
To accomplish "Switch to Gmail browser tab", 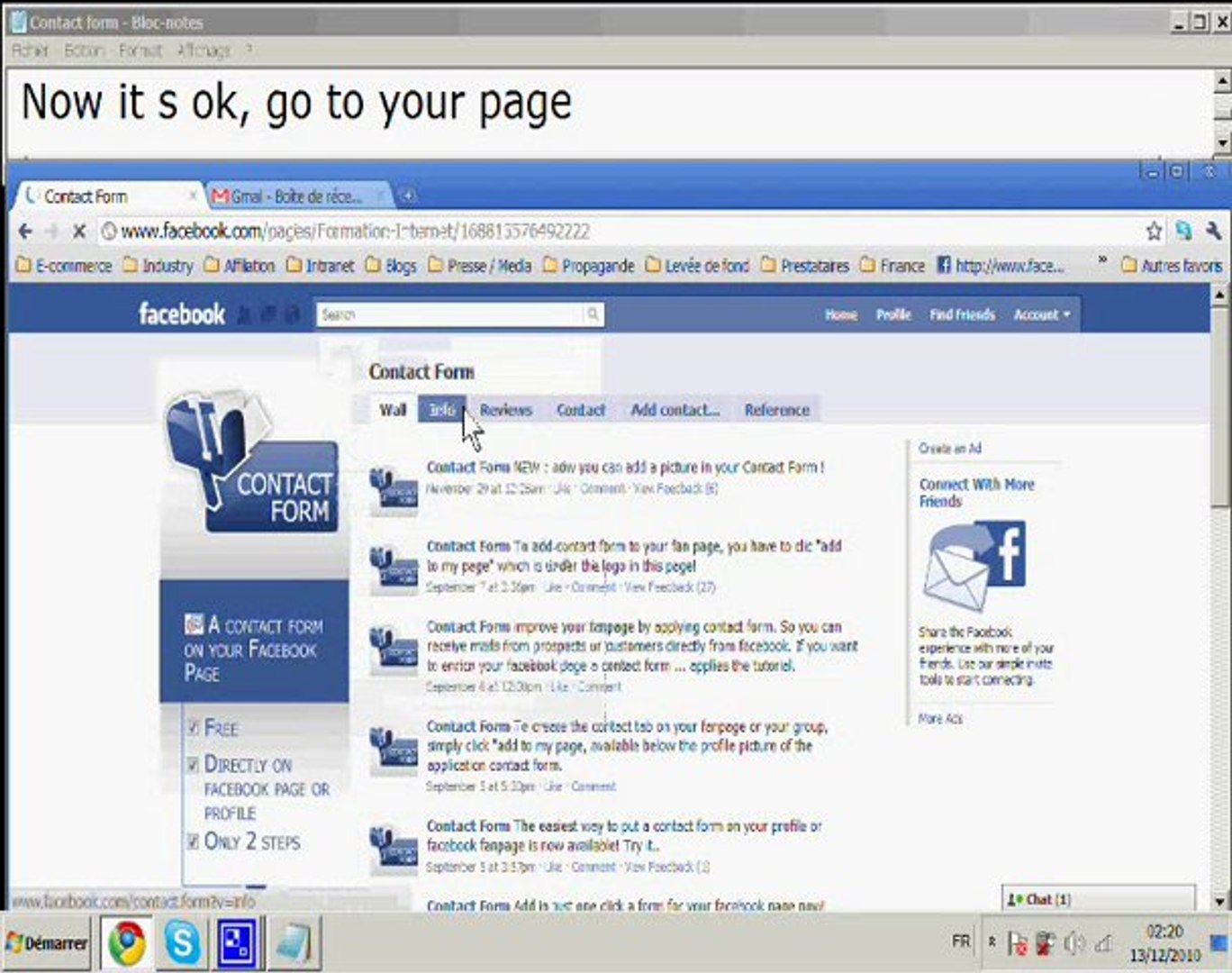I will tap(295, 196).
